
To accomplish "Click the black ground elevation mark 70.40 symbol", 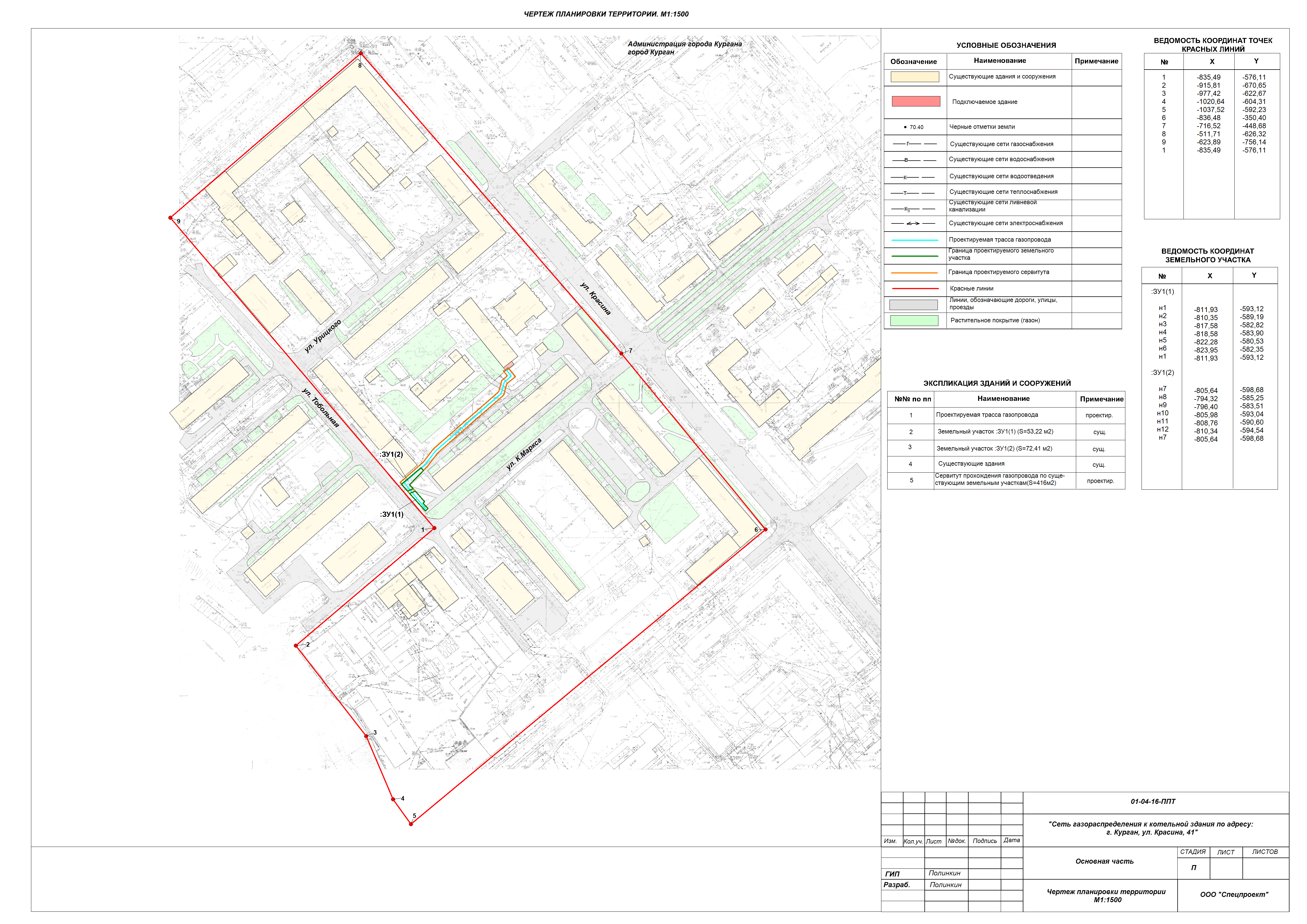I will click(914, 127).
